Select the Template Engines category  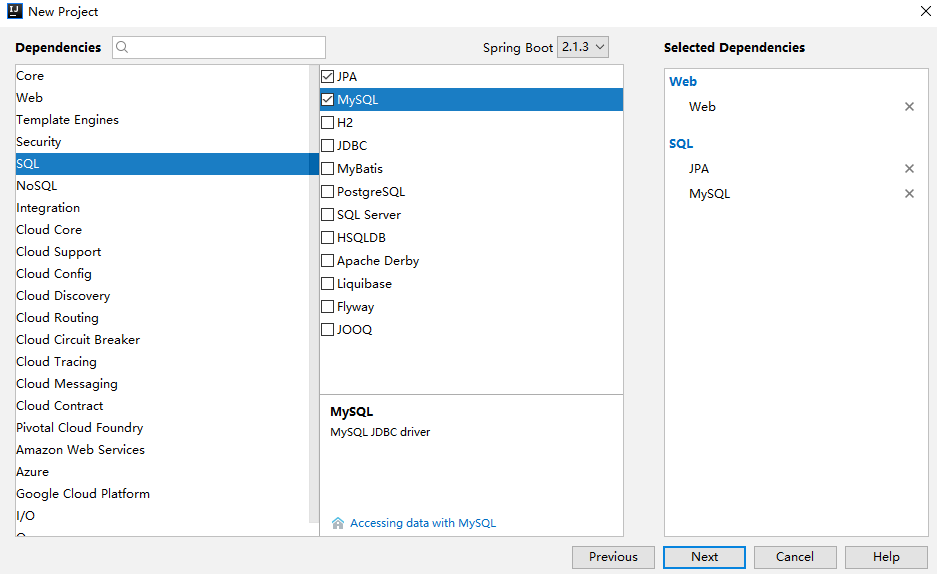tap(67, 120)
